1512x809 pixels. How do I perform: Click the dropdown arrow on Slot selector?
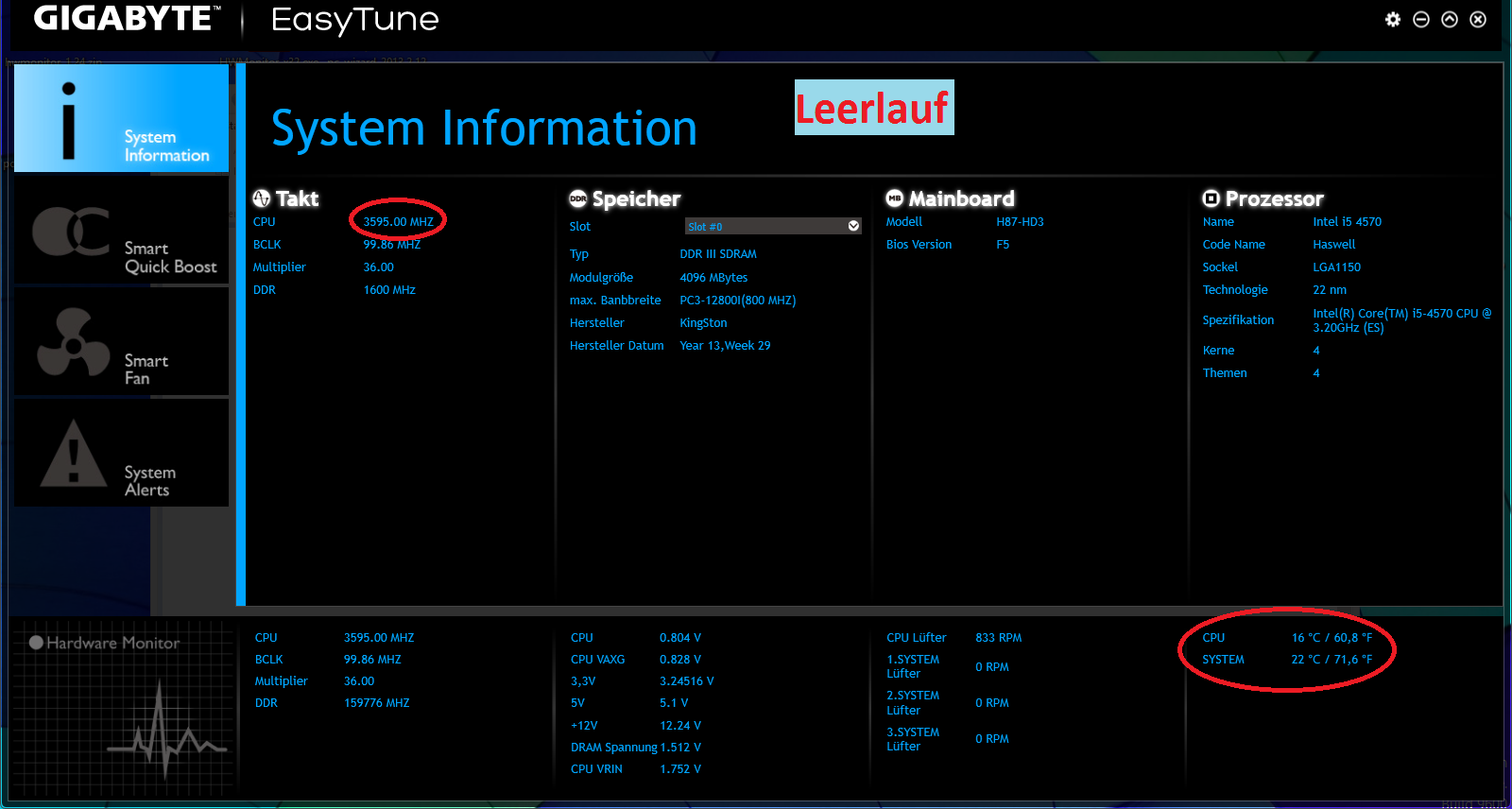click(853, 226)
